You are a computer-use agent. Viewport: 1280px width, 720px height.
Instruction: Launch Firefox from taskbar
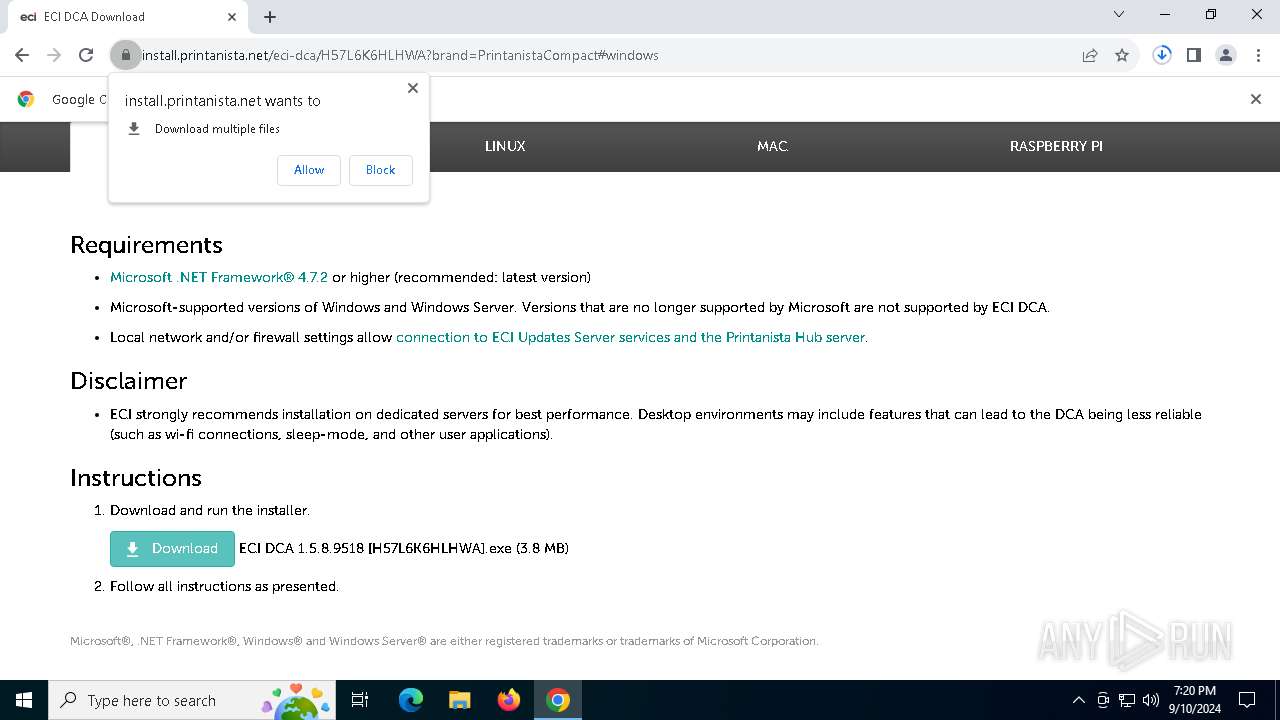pyautogui.click(x=509, y=700)
